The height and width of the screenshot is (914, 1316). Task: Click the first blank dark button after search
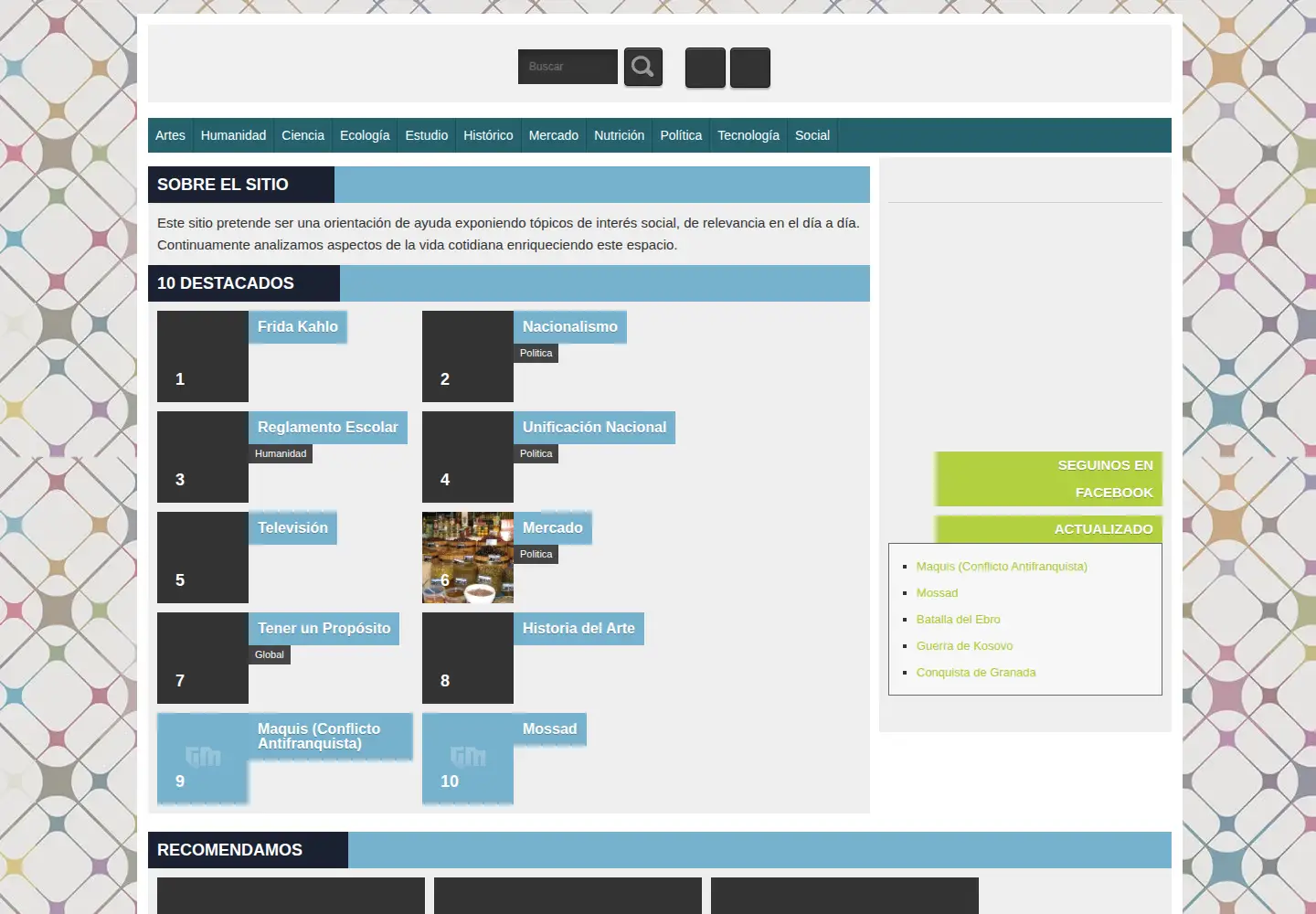[x=706, y=68]
